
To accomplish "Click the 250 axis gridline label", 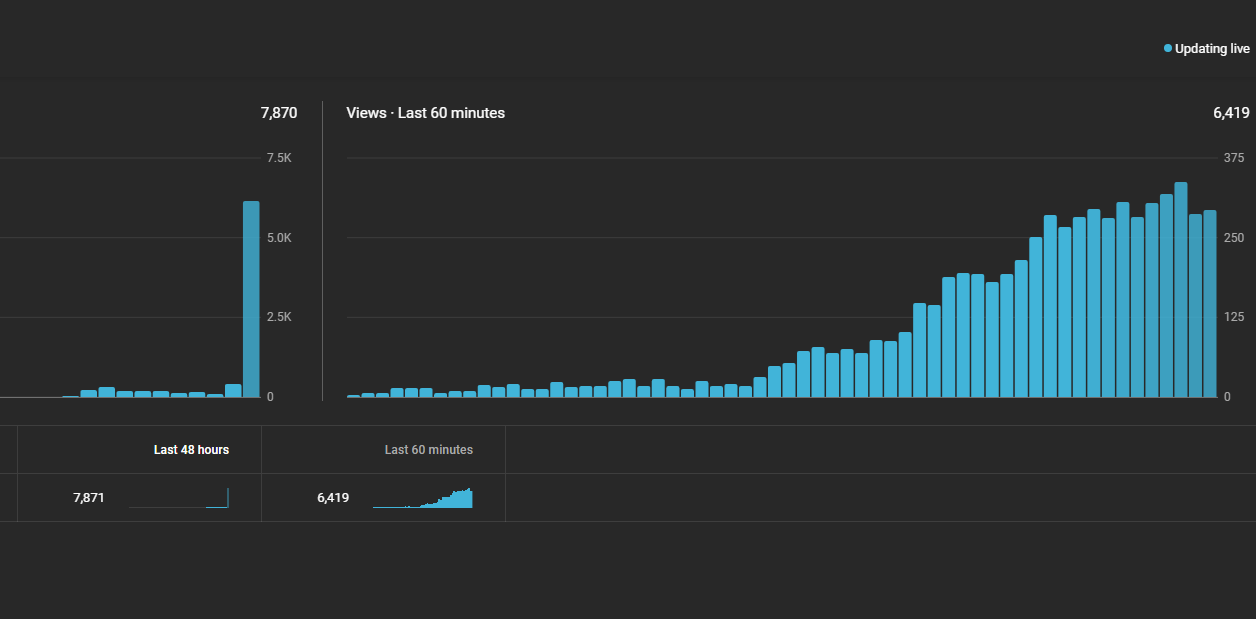I will coord(1234,238).
